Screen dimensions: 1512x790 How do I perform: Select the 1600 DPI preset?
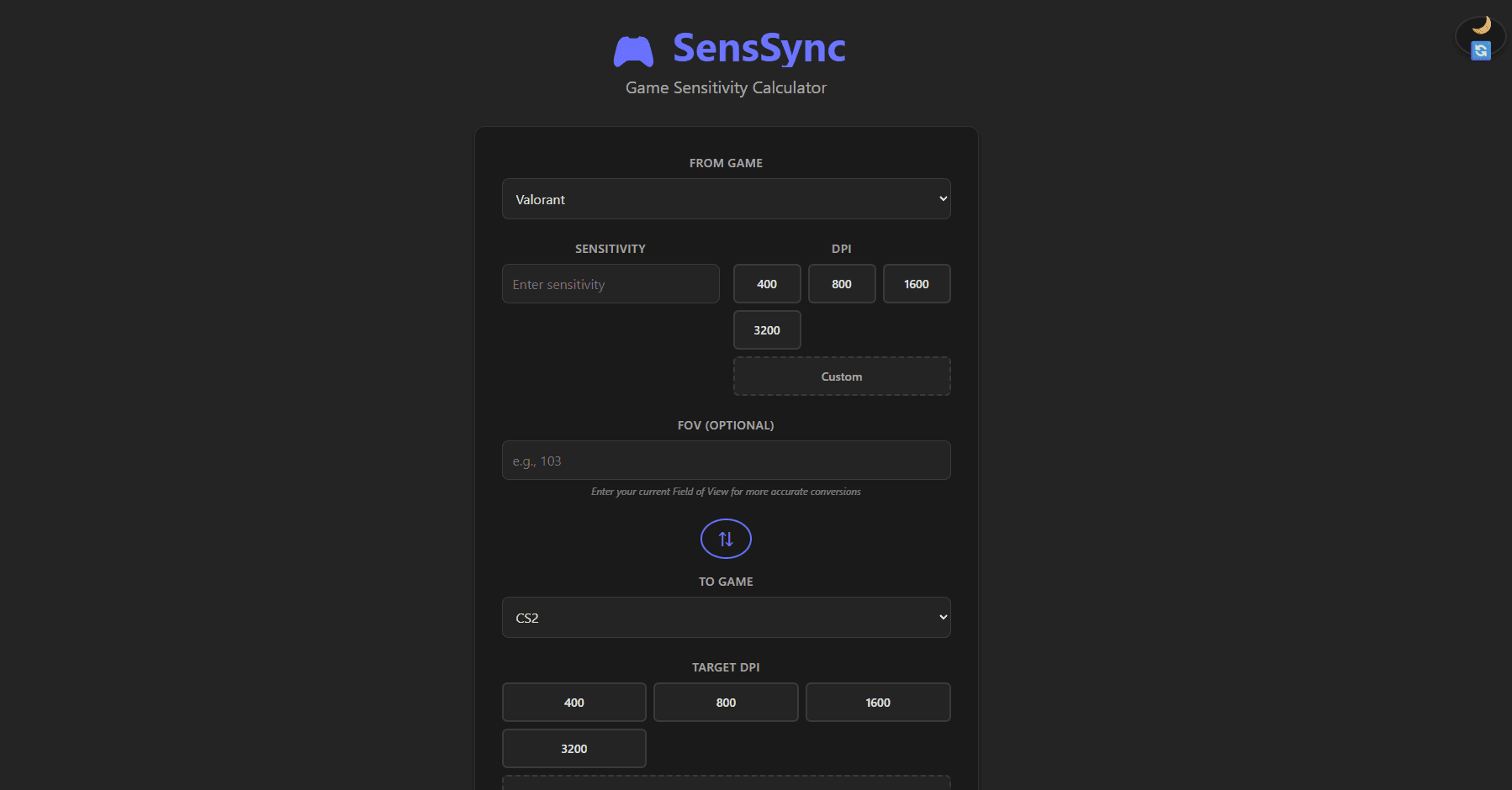pos(916,283)
